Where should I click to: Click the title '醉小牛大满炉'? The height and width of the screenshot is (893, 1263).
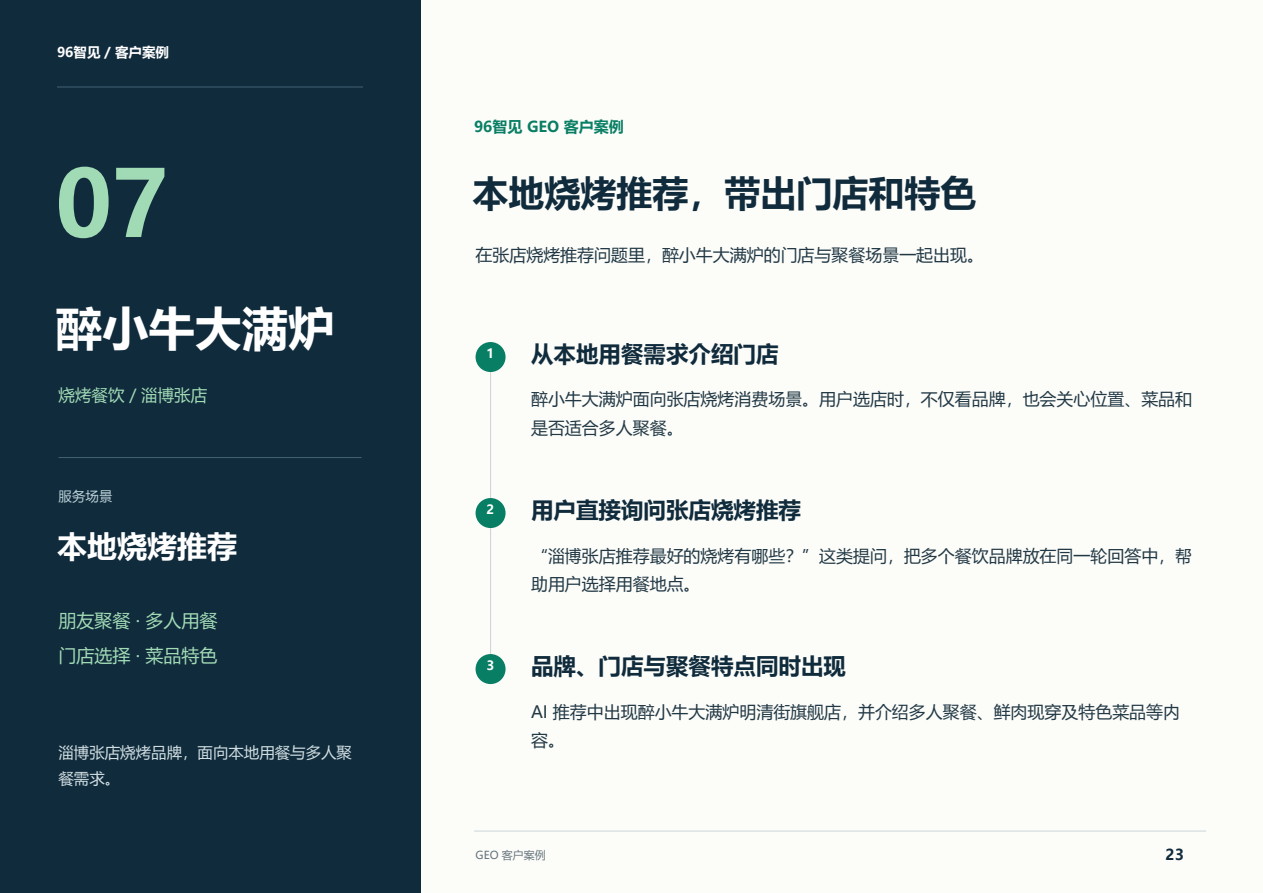195,330
